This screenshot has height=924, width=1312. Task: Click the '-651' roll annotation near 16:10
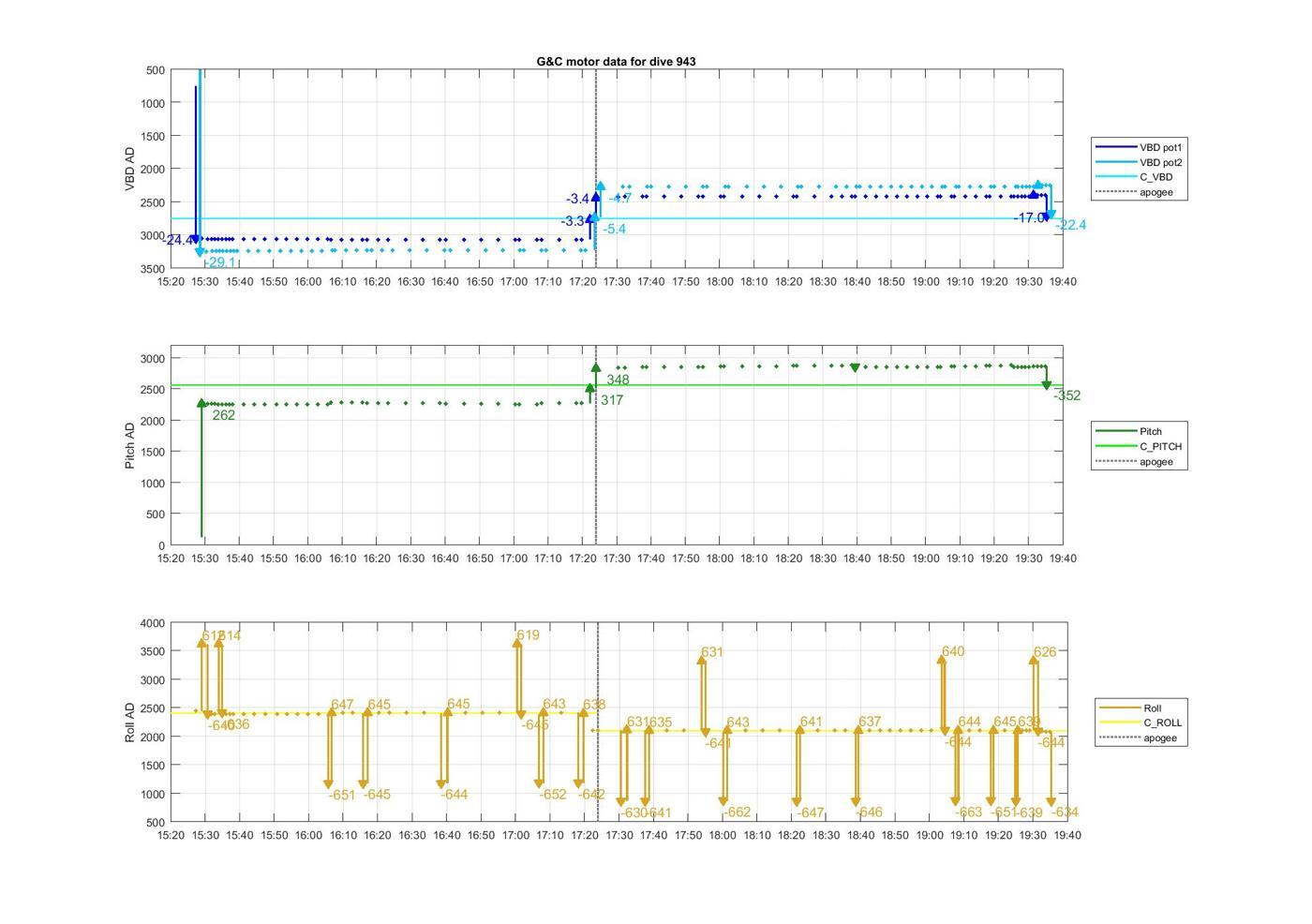(x=342, y=795)
